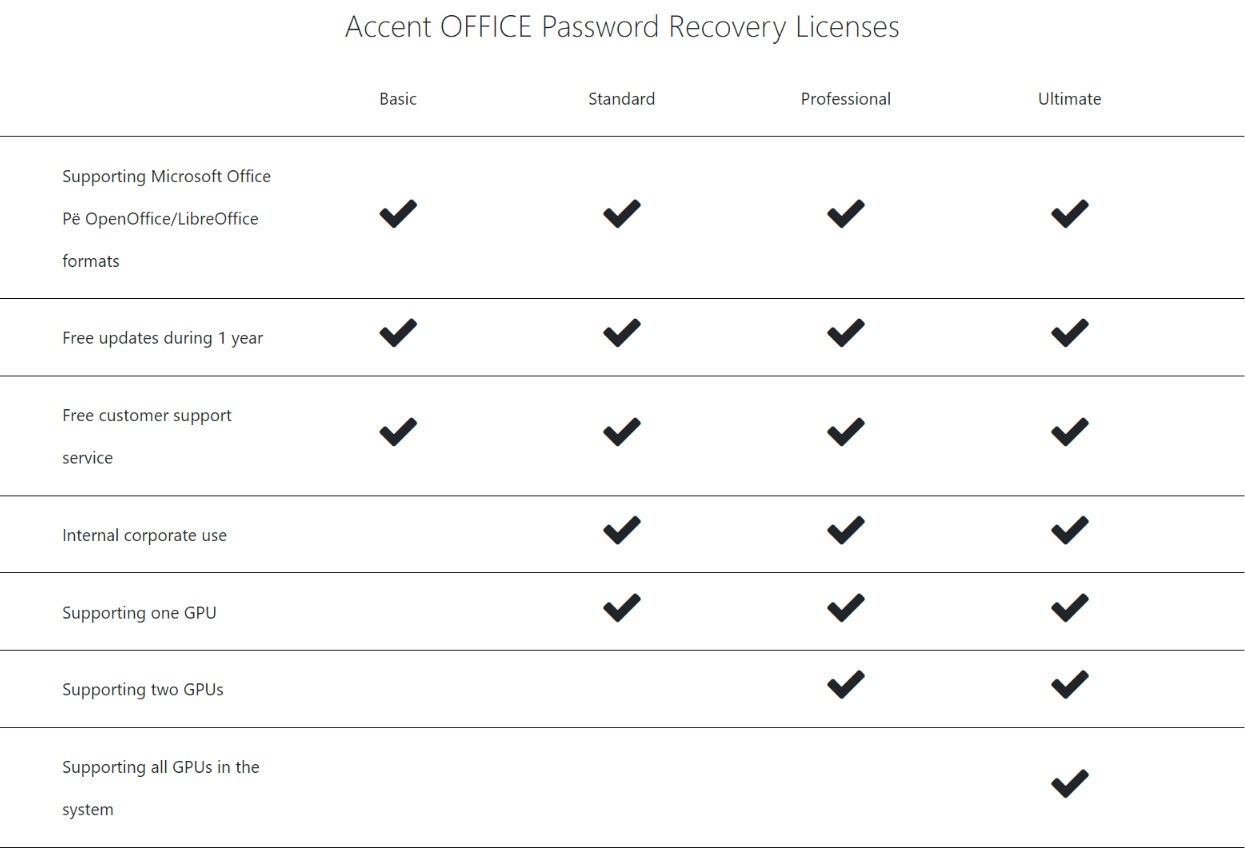Click Ultimate checkmark for Supporting two GPUs
The image size is (1245, 848).
(x=1070, y=685)
